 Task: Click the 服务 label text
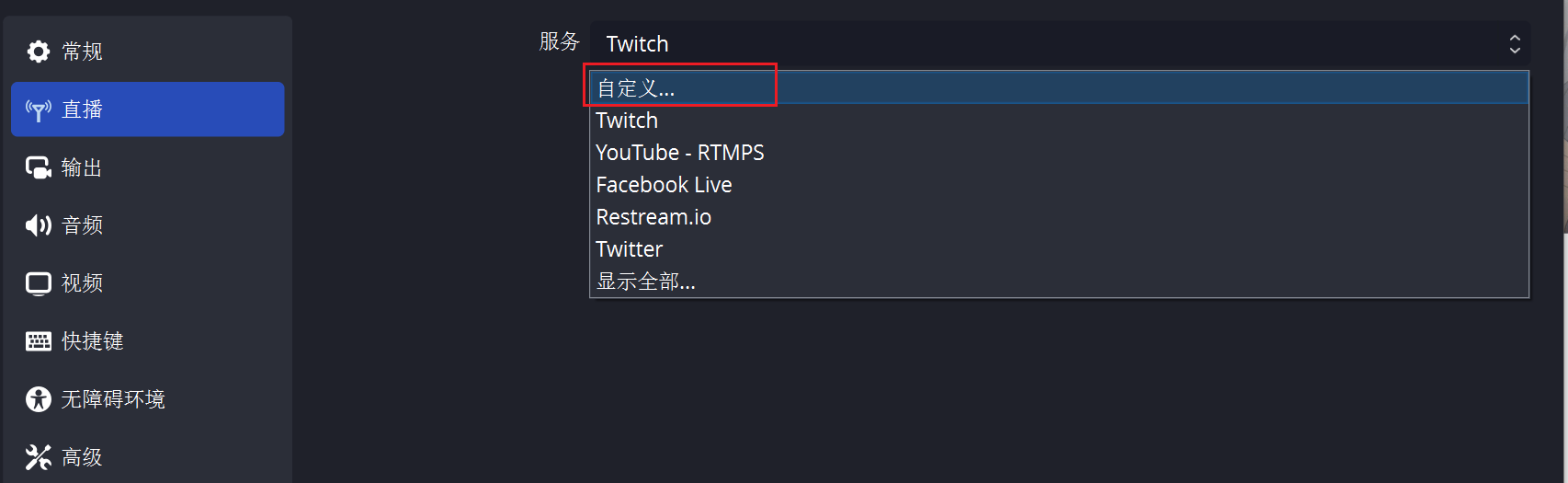coord(559,42)
